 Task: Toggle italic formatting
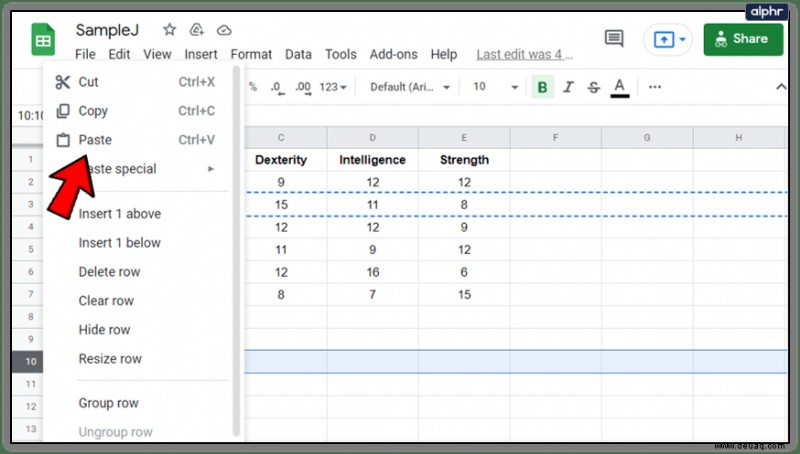tap(568, 87)
